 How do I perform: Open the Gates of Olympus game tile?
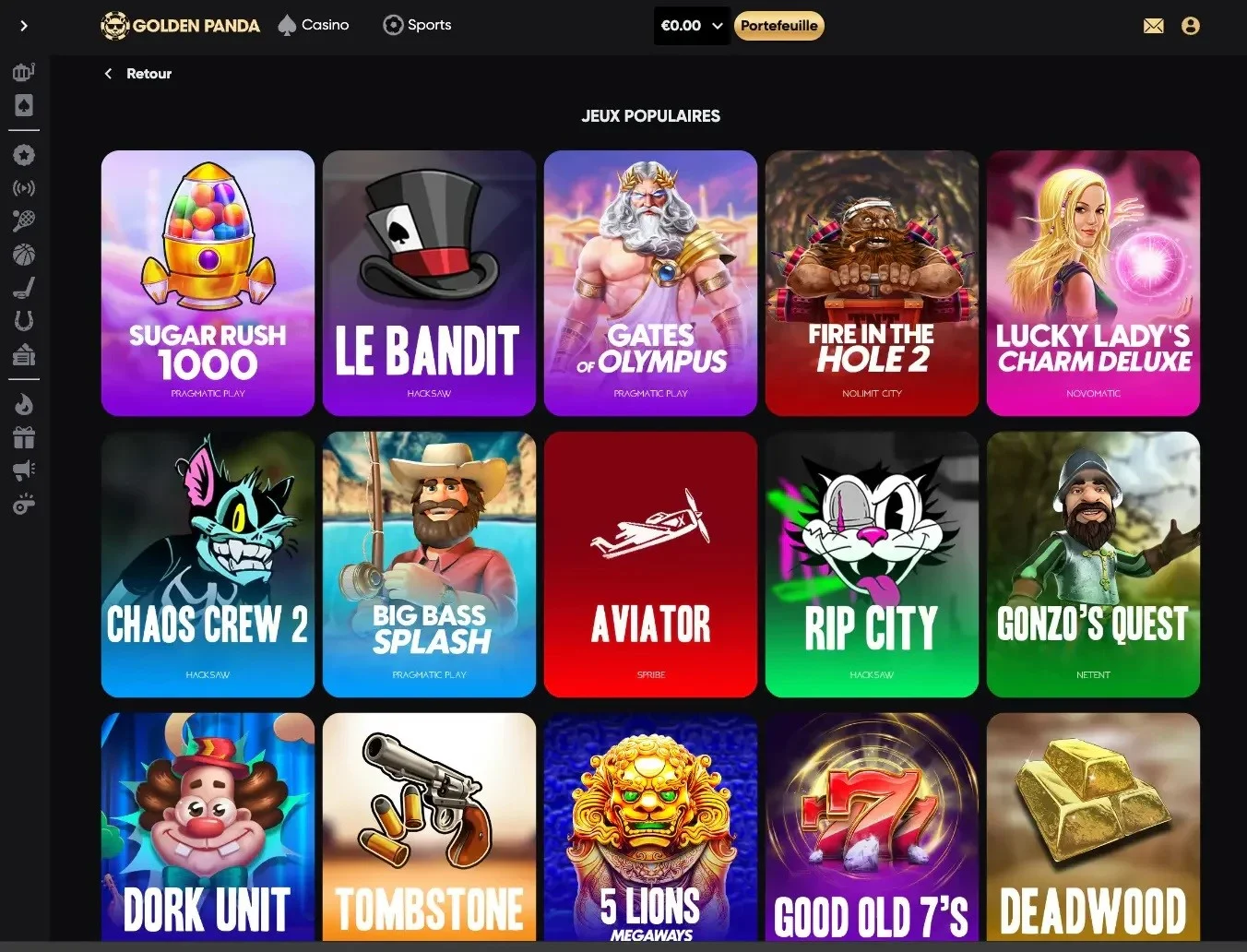click(650, 283)
